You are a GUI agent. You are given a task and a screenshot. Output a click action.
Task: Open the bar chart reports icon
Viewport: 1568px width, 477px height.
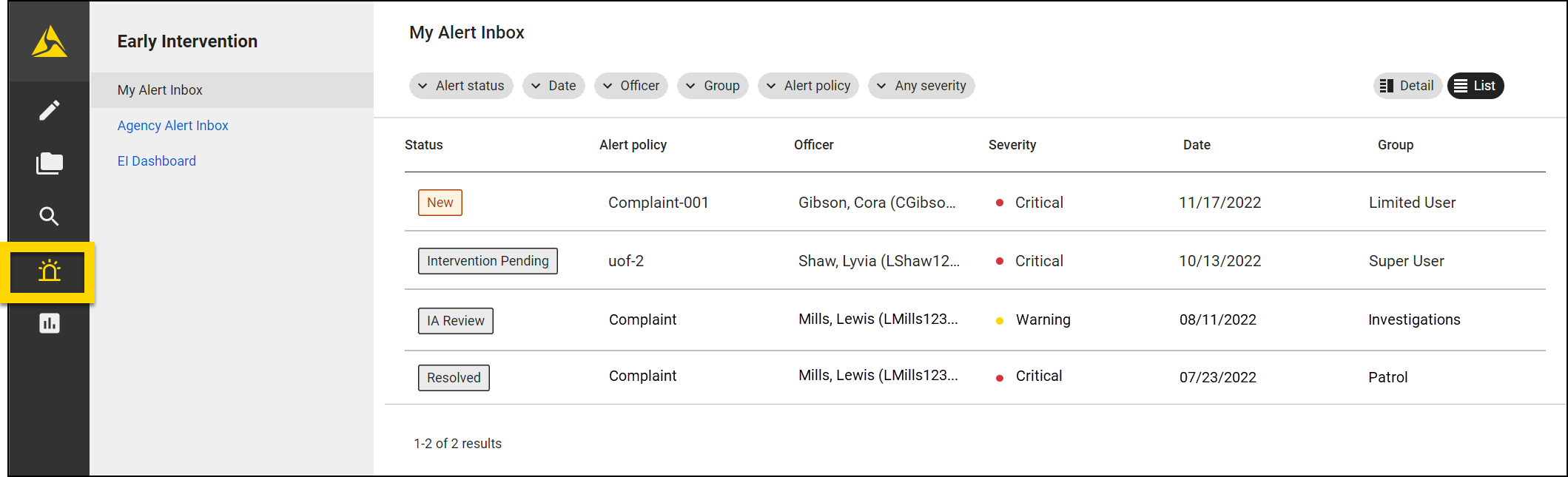click(50, 323)
